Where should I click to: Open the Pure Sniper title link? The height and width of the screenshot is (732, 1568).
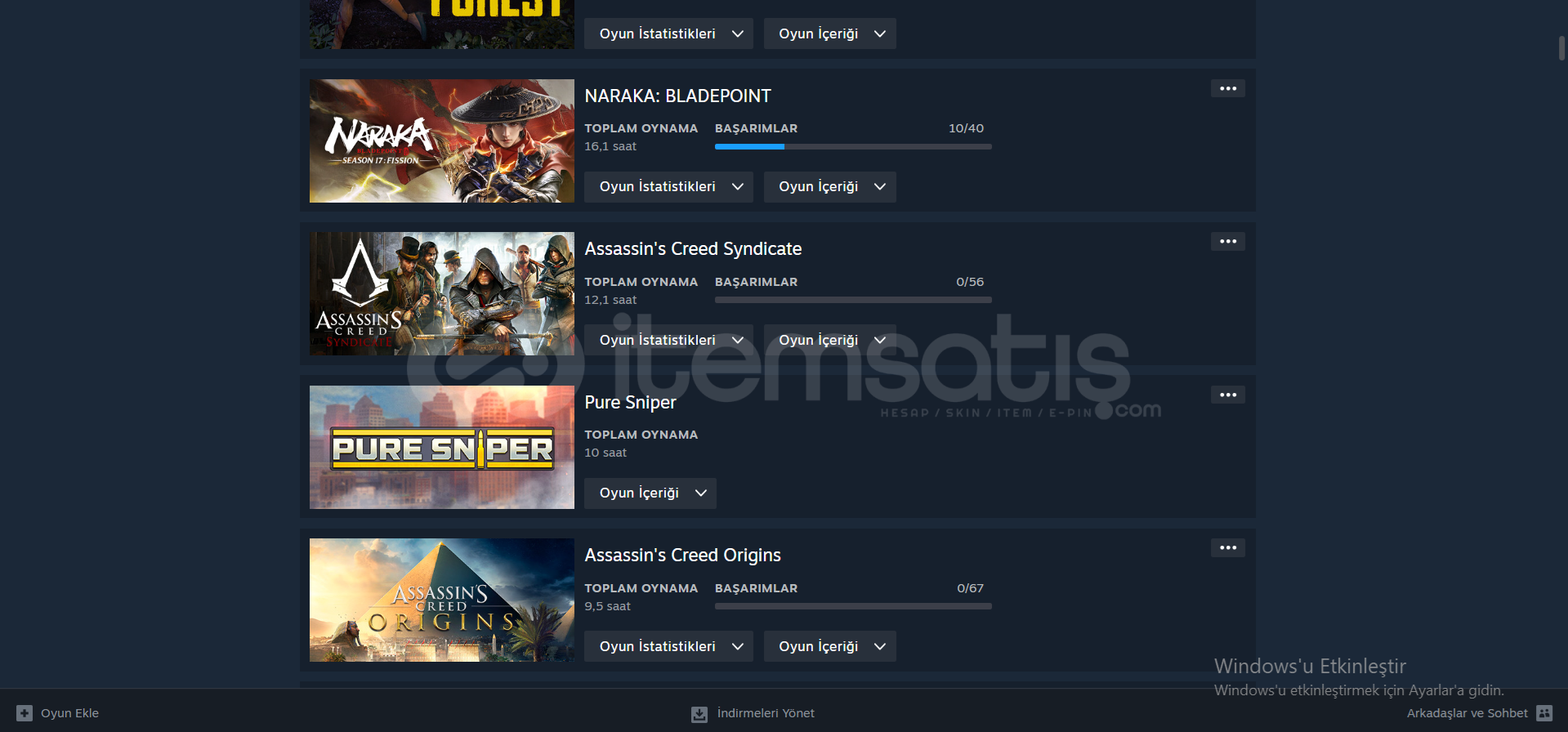pos(630,402)
